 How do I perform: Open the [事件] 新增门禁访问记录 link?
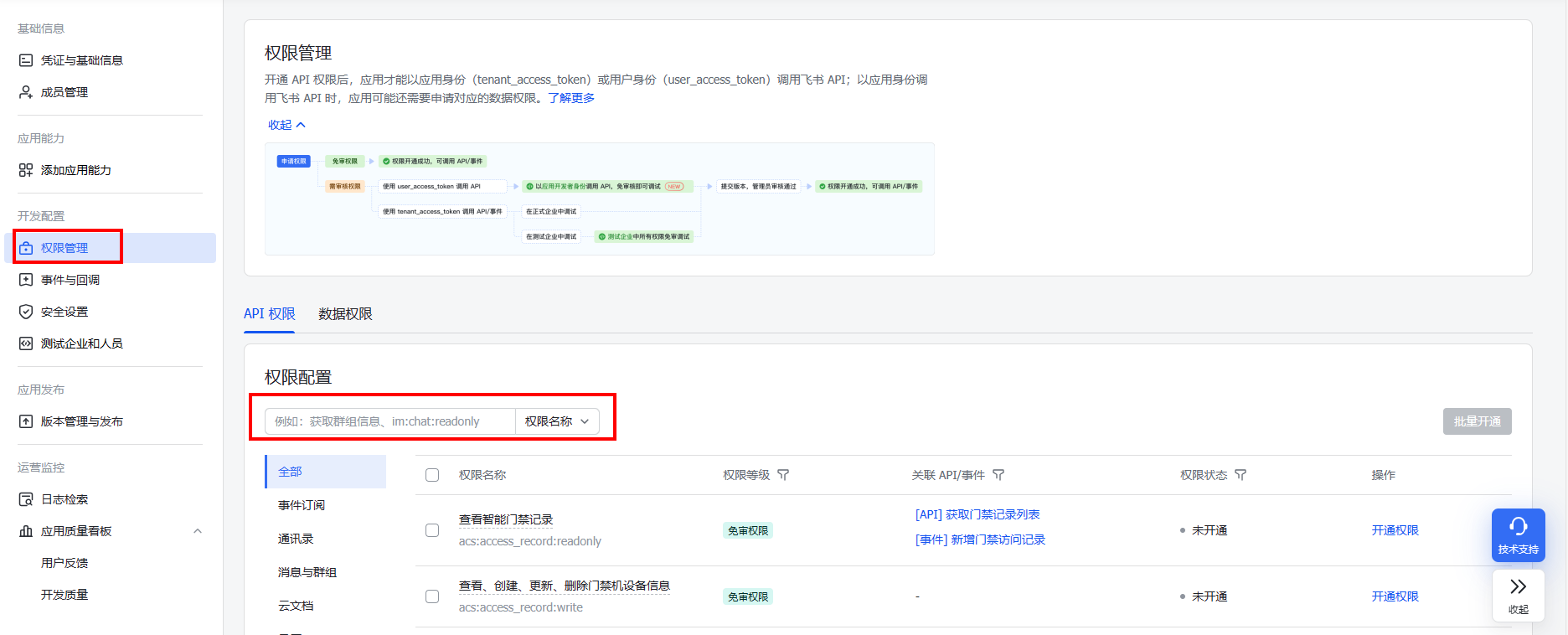pos(980,539)
